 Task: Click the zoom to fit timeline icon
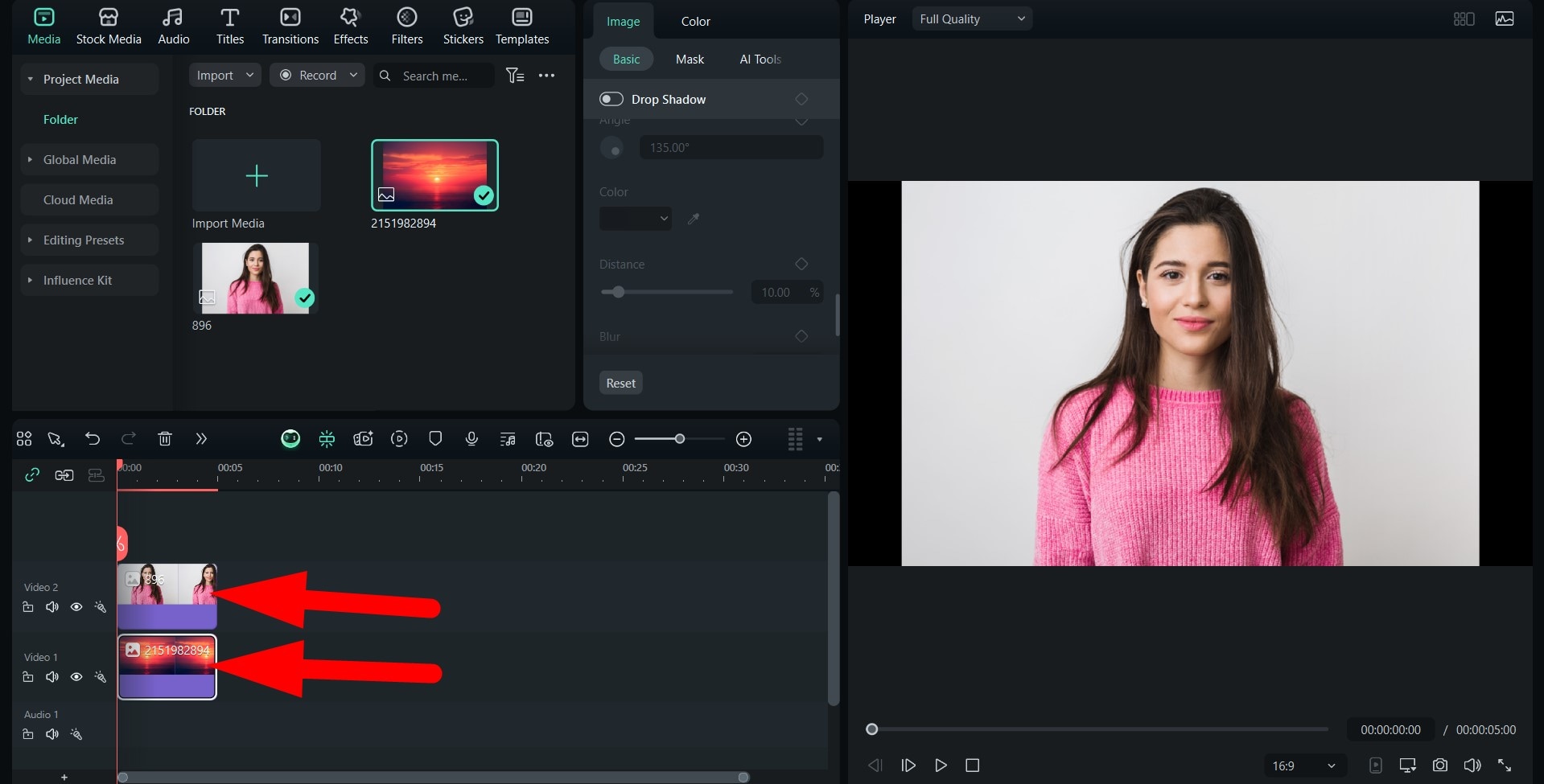tap(580, 439)
